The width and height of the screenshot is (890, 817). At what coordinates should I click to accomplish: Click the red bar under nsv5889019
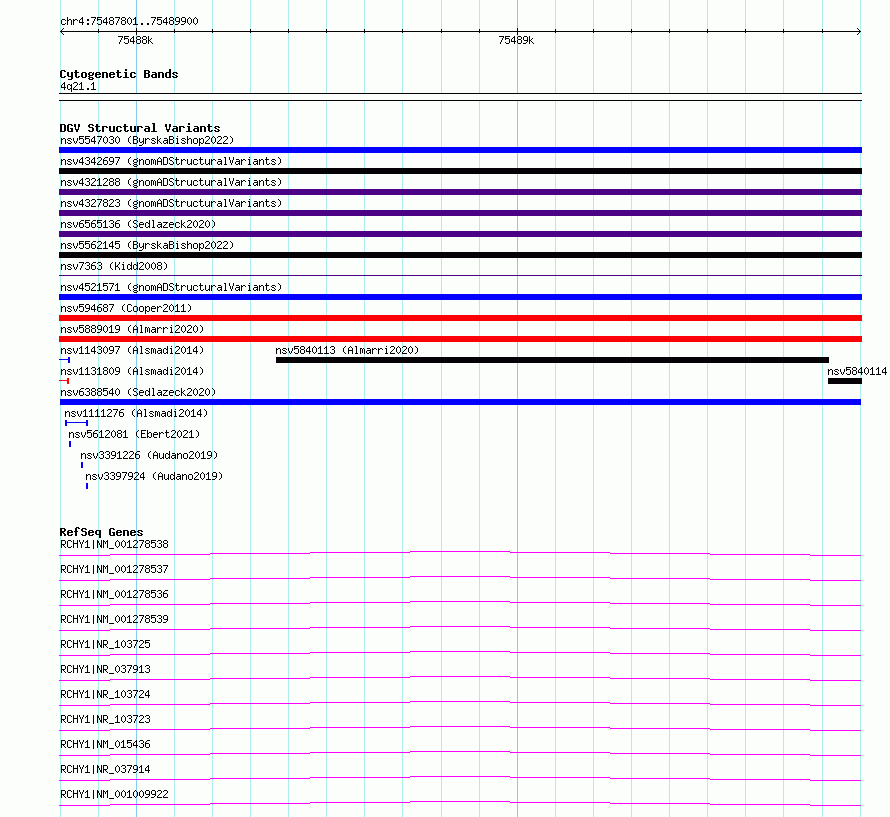tap(460, 339)
